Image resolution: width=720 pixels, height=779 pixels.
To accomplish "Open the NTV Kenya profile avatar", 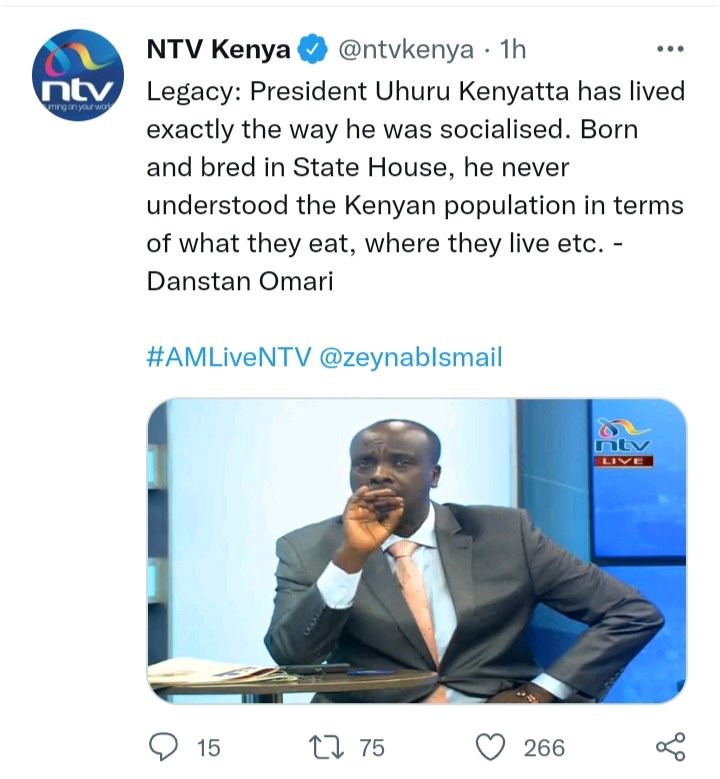I will (78, 75).
